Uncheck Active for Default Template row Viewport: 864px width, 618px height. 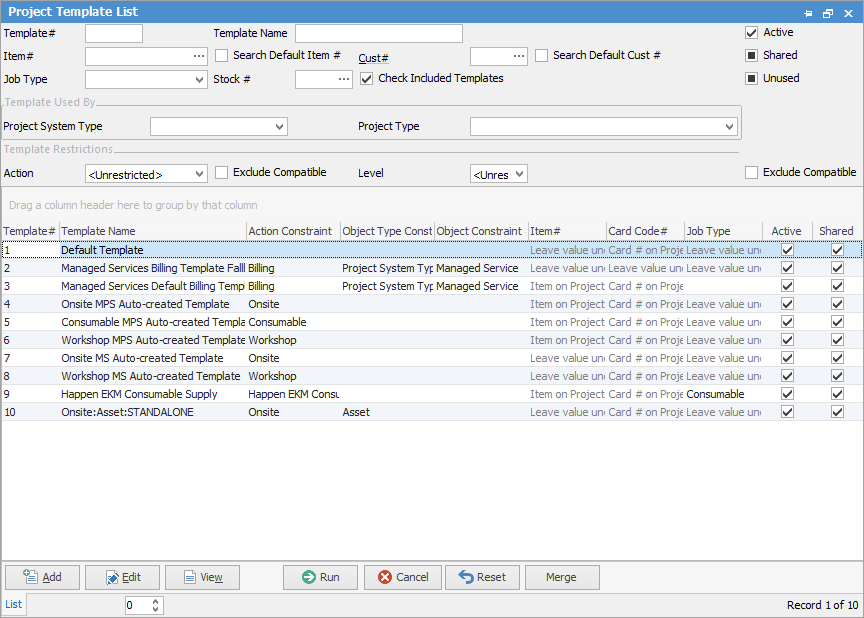tap(787, 250)
